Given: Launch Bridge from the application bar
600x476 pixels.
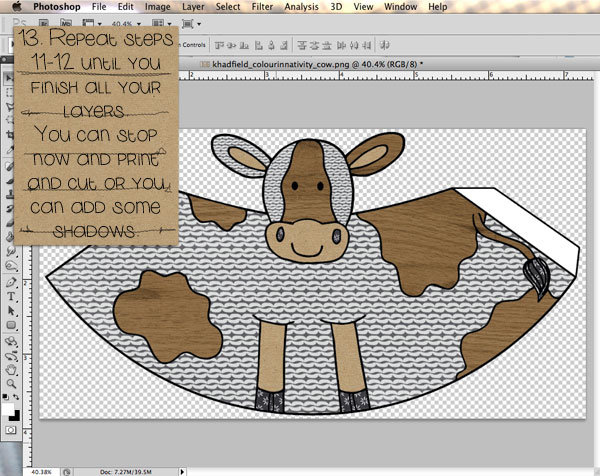Looking at the screenshot, I should [x=44, y=23].
